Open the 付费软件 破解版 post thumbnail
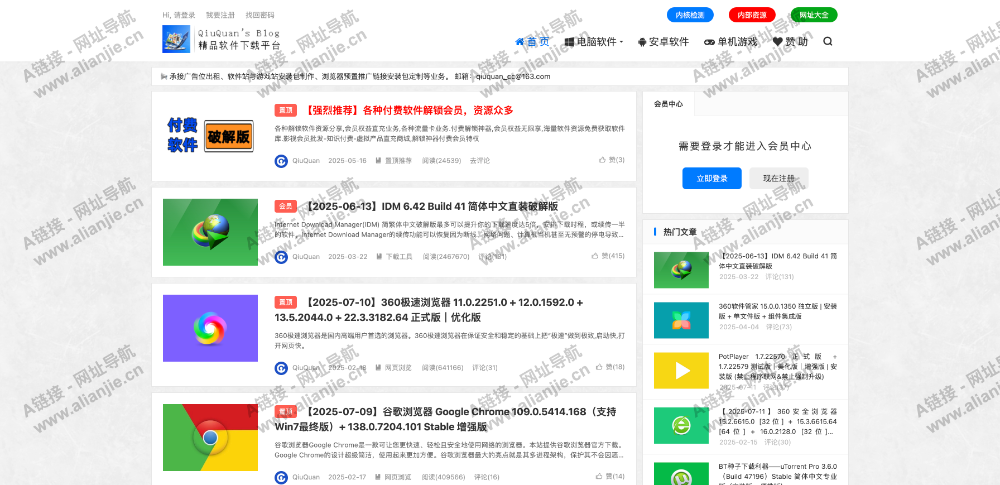1000x485 pixels. (210, 136)
